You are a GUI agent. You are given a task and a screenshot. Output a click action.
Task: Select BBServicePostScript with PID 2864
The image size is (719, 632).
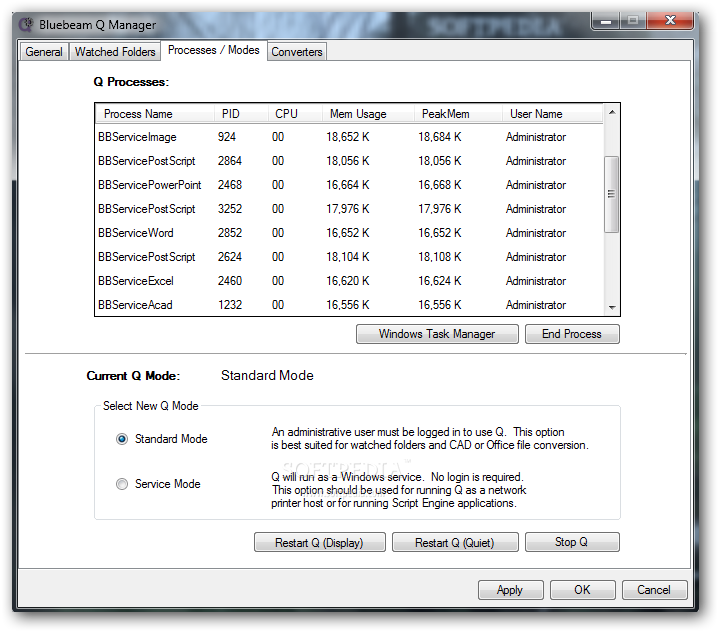coord(348,161)
